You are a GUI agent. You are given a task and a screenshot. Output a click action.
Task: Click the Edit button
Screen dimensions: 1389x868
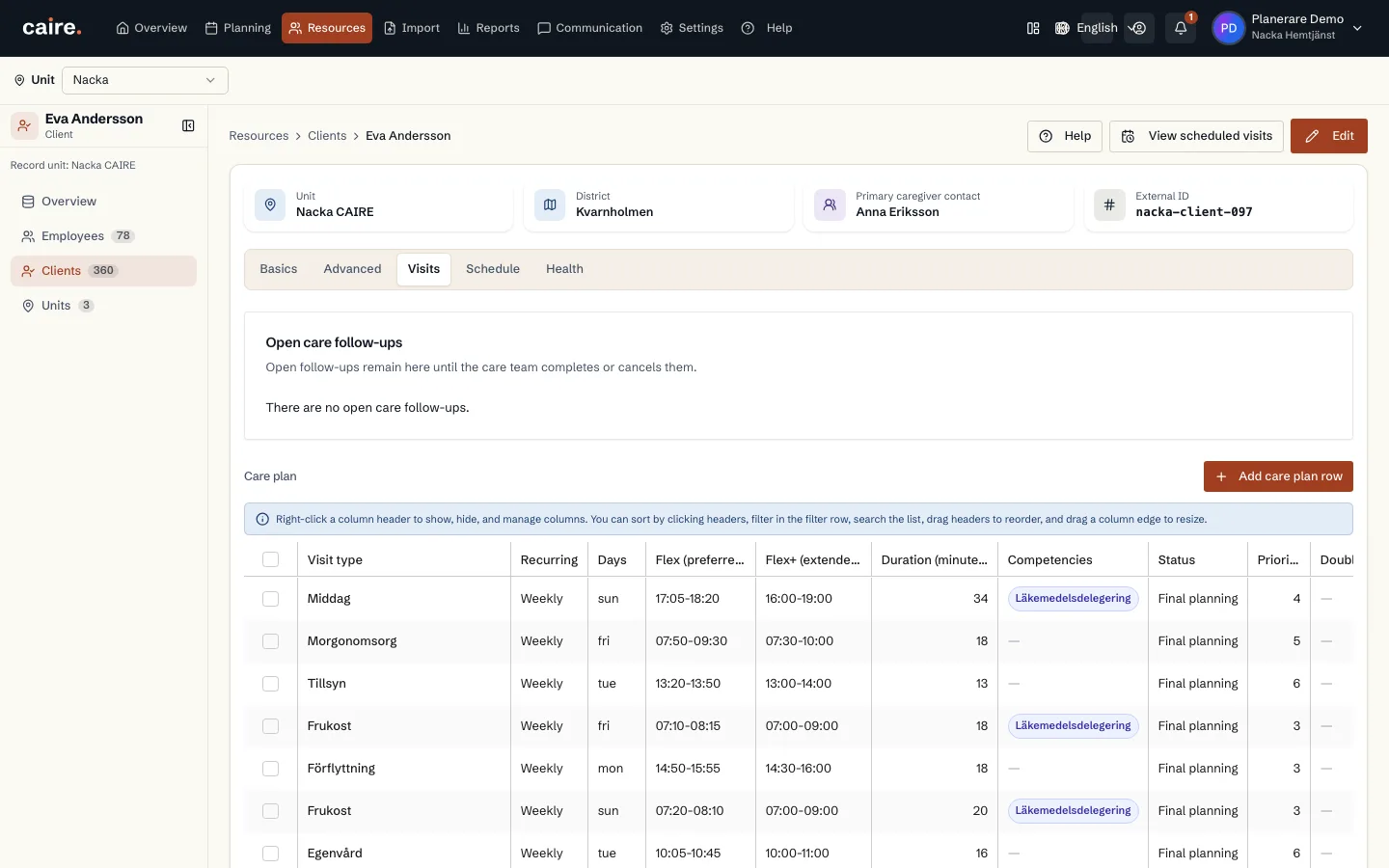click(1329, 136)
